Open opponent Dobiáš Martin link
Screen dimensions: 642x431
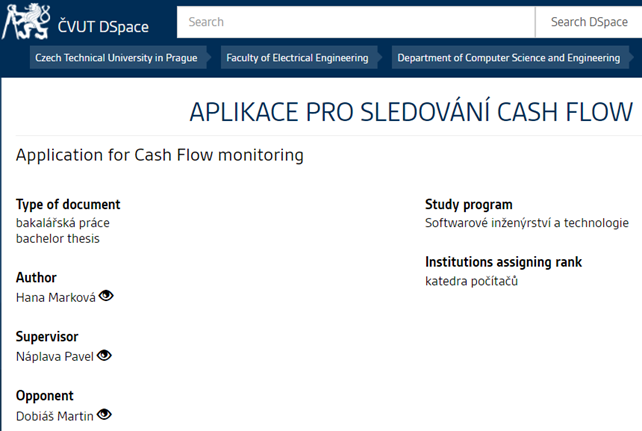(55, 416)
